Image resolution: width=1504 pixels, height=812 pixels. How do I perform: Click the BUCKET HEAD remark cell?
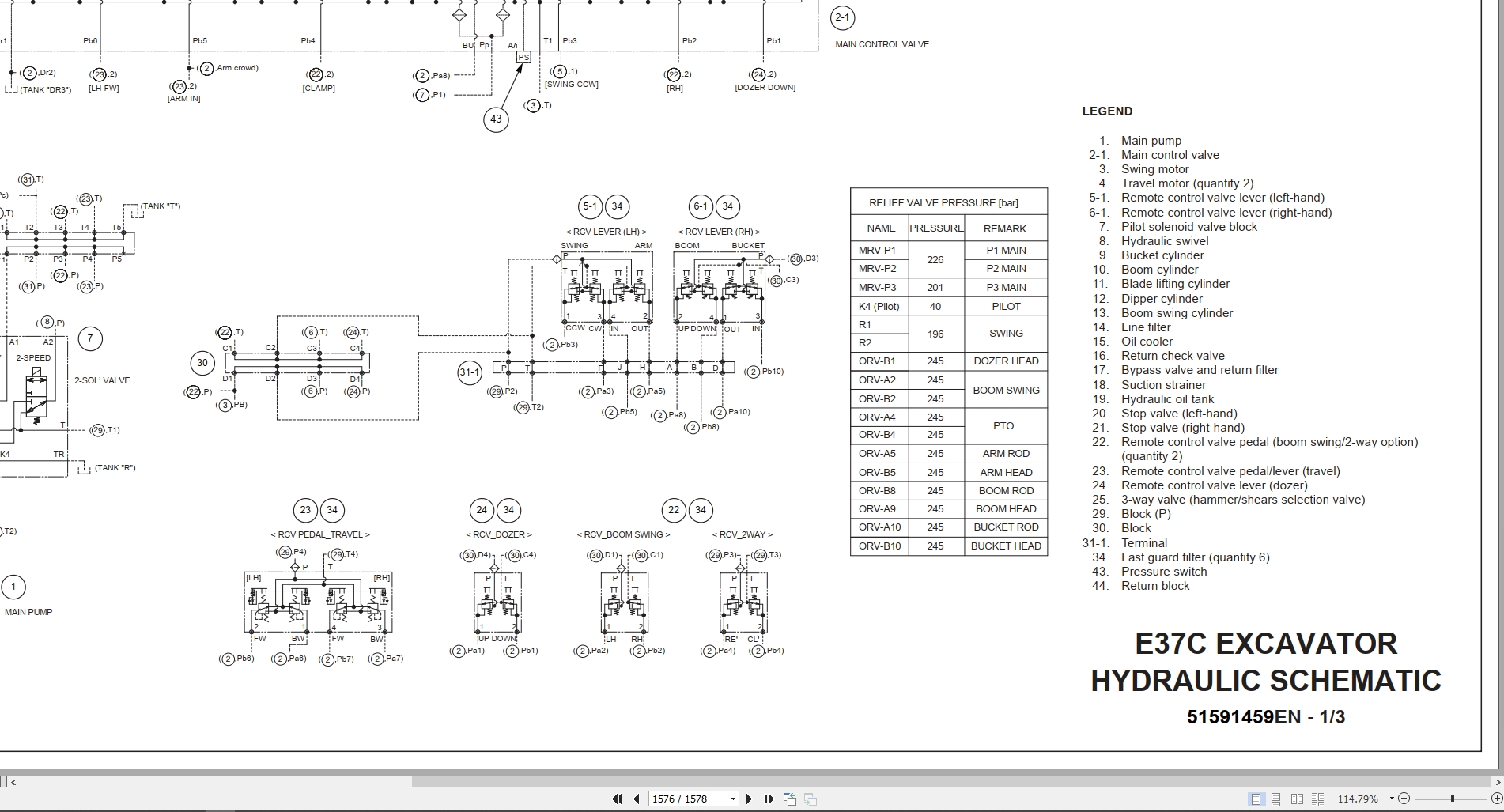[x=1006, y=546]
